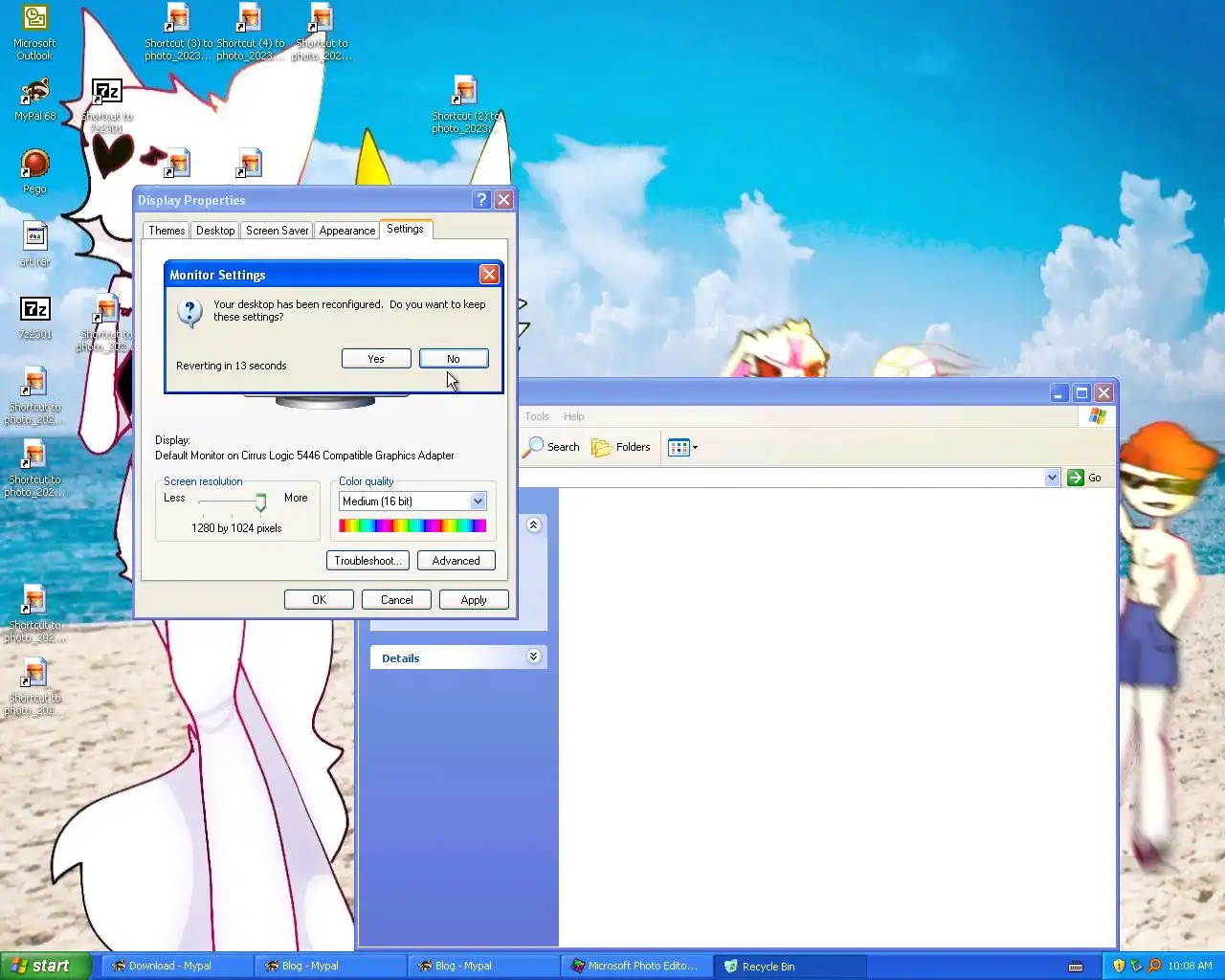Click the Explorer address bar field
The width and height of the screenshot is (1225, 980).
tap(791, 478)
